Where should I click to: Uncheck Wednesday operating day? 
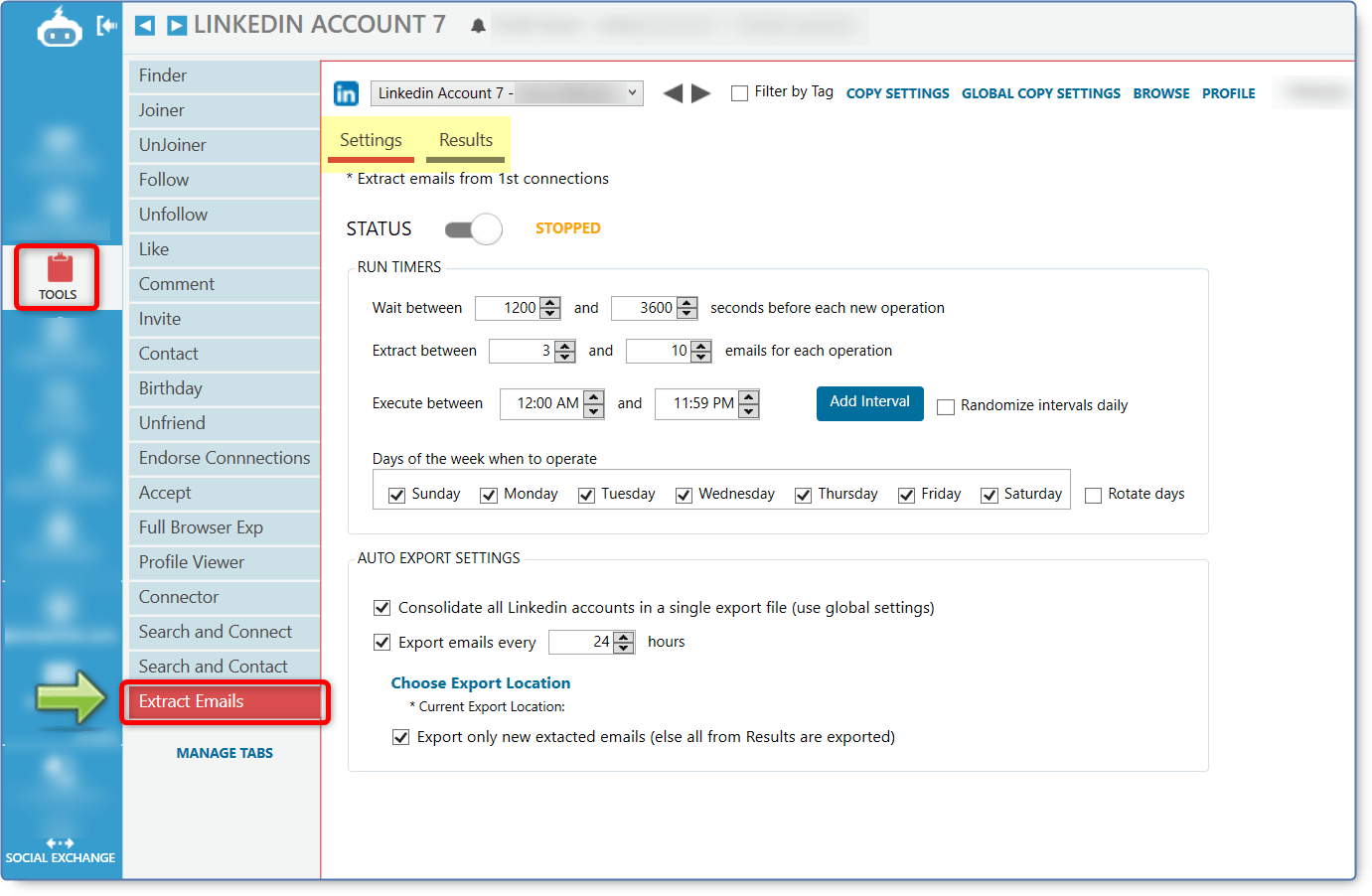click(684, 495)
